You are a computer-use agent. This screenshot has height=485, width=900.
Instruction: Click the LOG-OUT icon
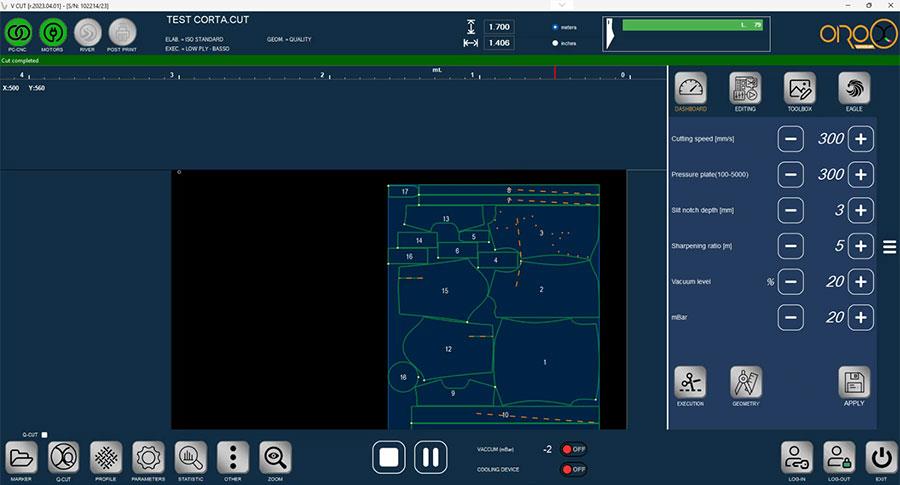[839, 457]
